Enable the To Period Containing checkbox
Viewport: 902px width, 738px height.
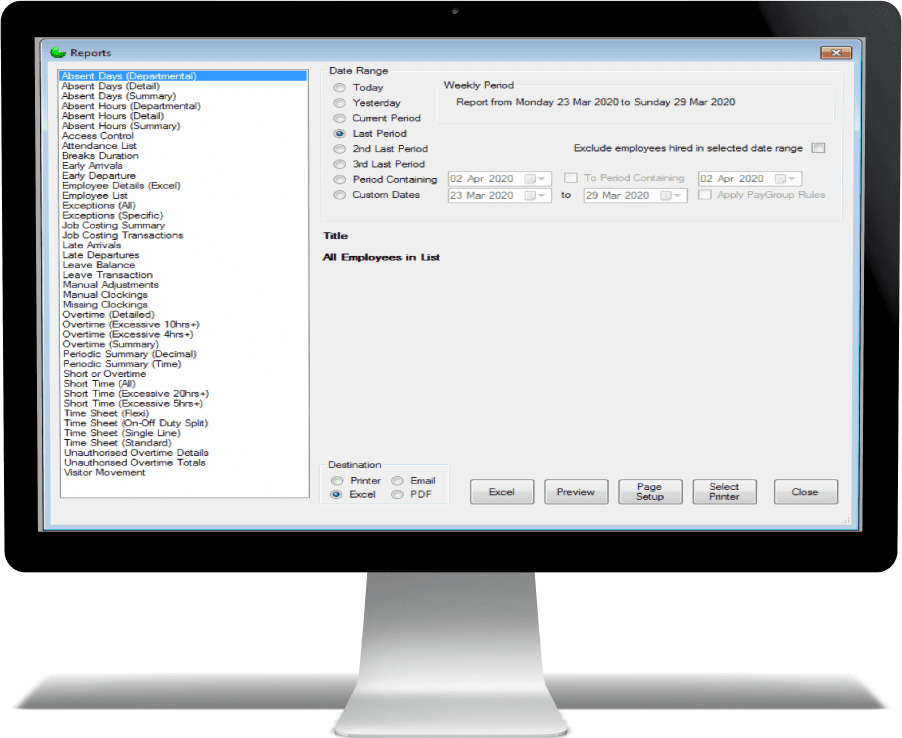(x=571, y=179)
